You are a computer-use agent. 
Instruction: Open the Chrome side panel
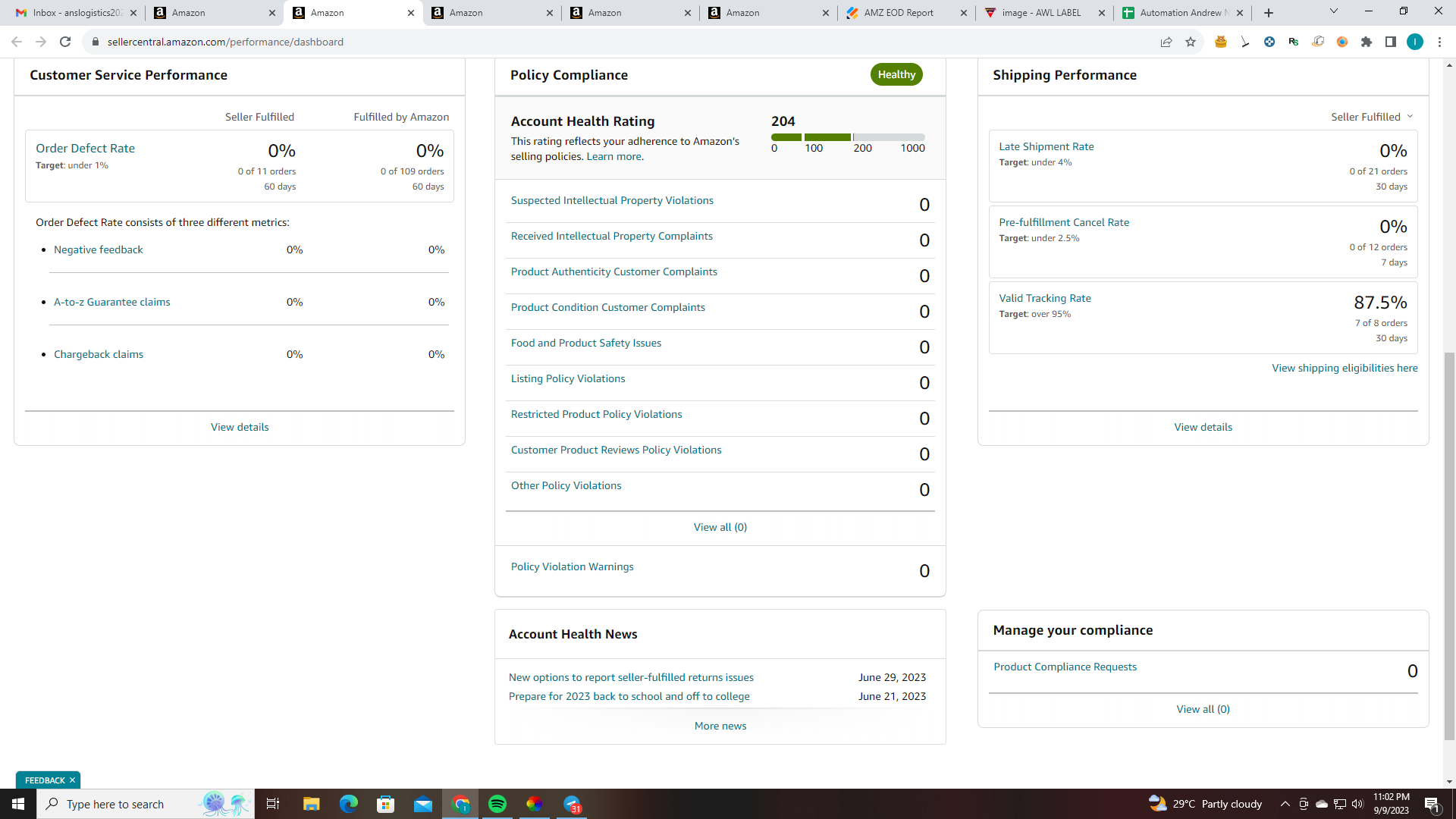[1391, 42]
